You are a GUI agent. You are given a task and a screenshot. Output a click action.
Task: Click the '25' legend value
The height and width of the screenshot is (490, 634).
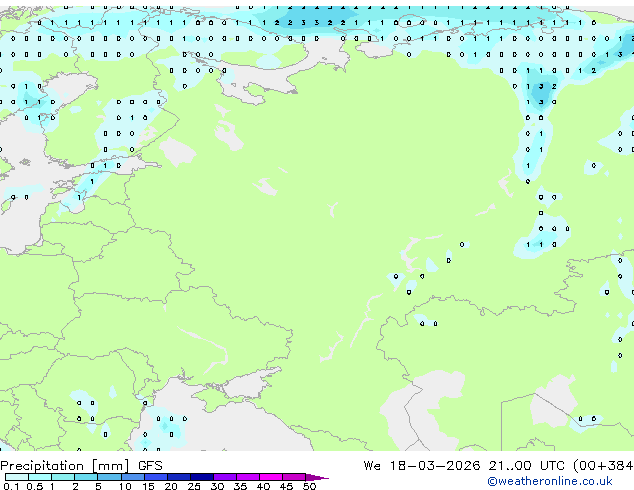(x=194, y=486)
